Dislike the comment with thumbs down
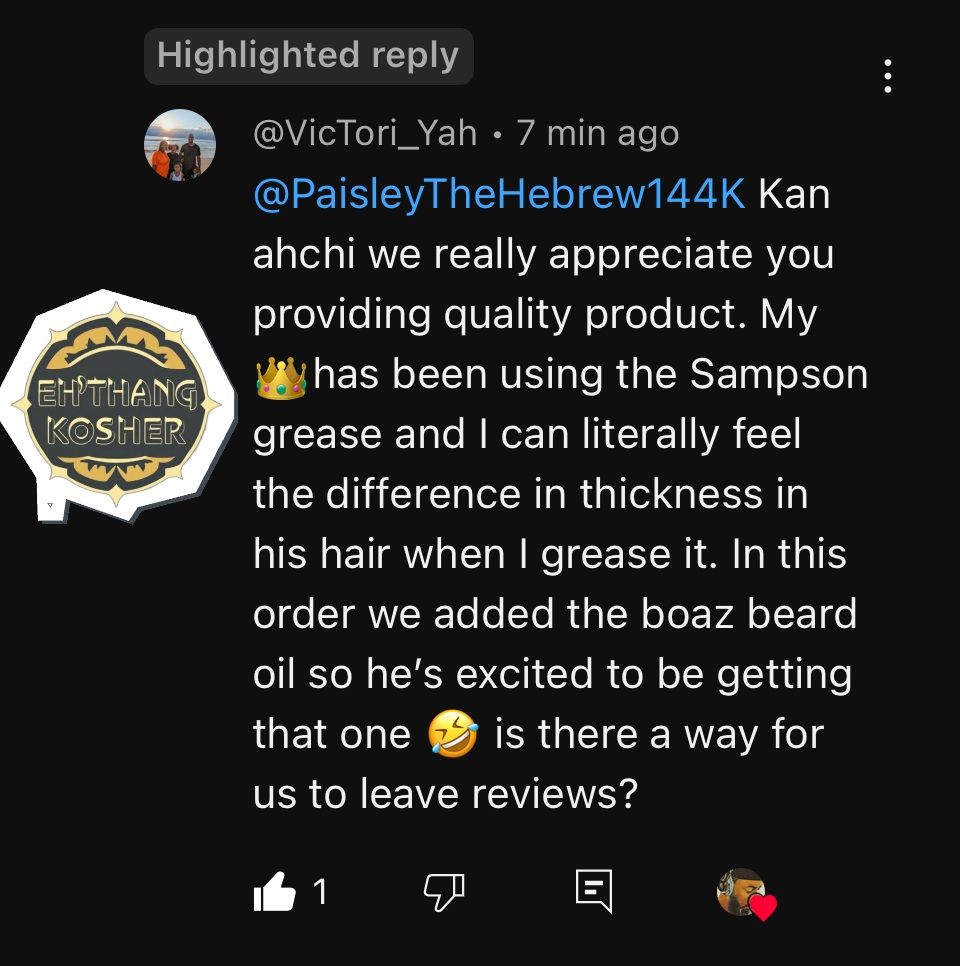The width and height of the screenshot is (960, 966). 444,891
